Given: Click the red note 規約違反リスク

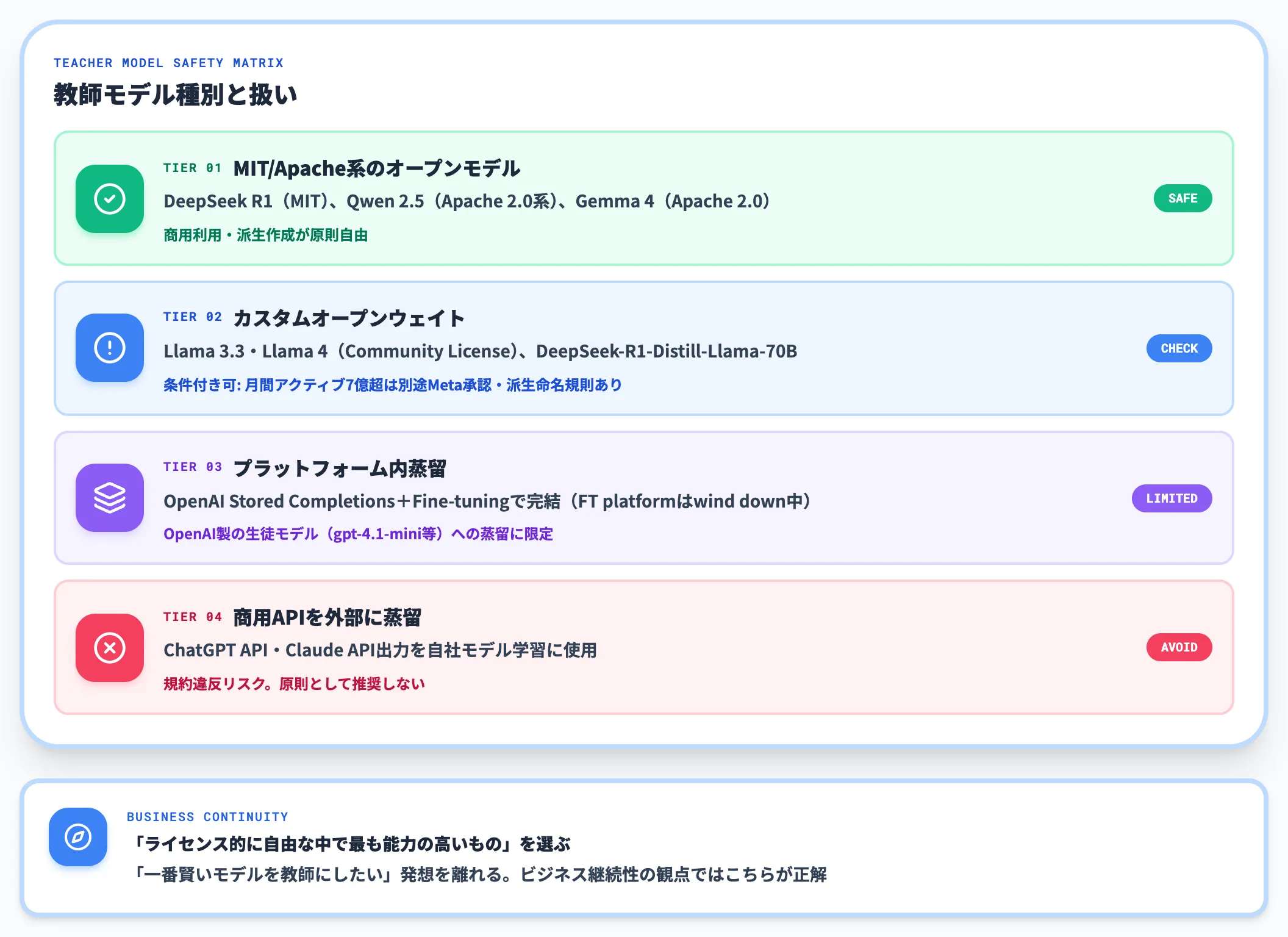Looking at the screenshot, I should pos(294,684).
